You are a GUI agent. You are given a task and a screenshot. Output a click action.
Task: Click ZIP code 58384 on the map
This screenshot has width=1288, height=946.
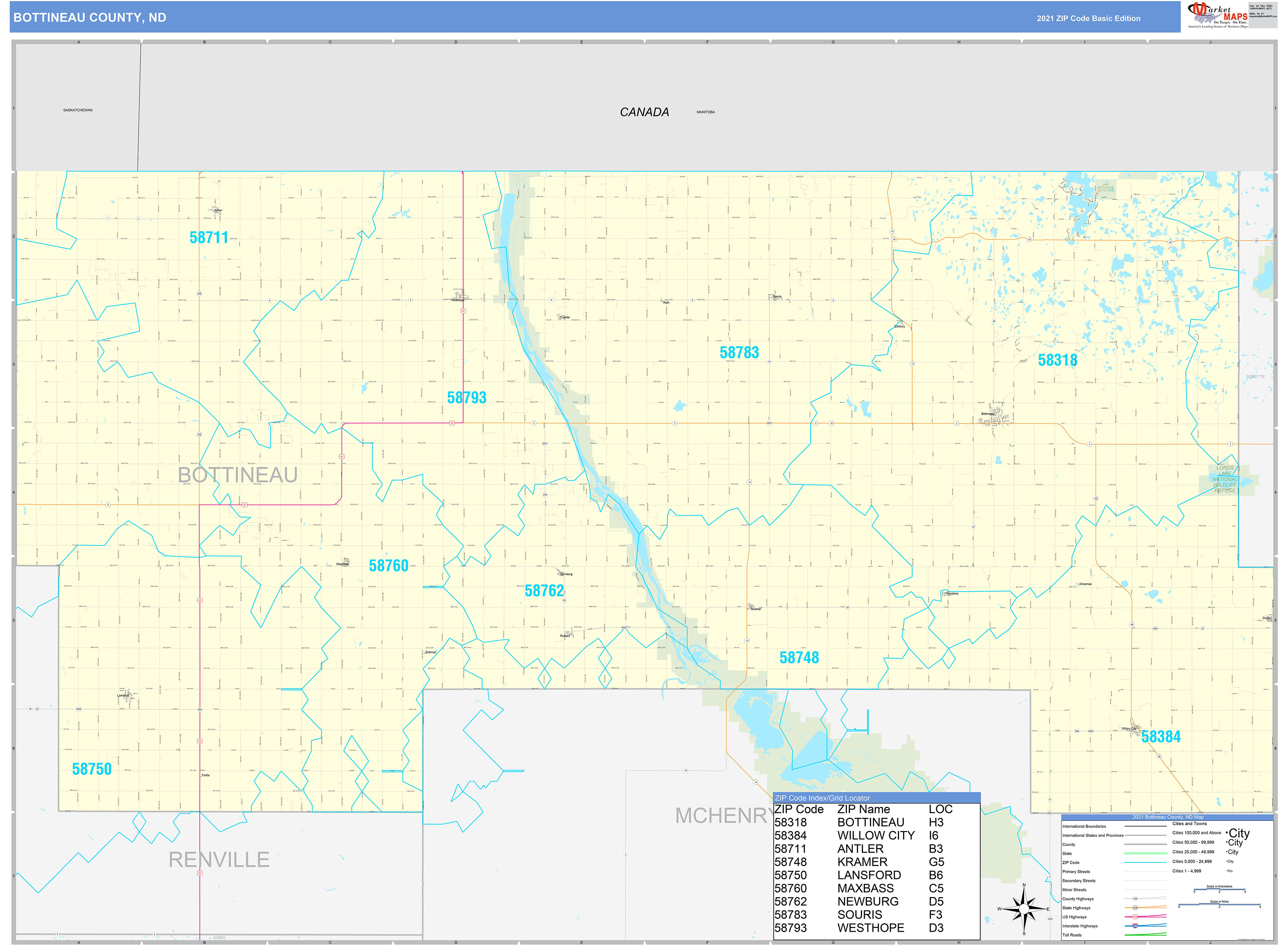point(1161,737)
